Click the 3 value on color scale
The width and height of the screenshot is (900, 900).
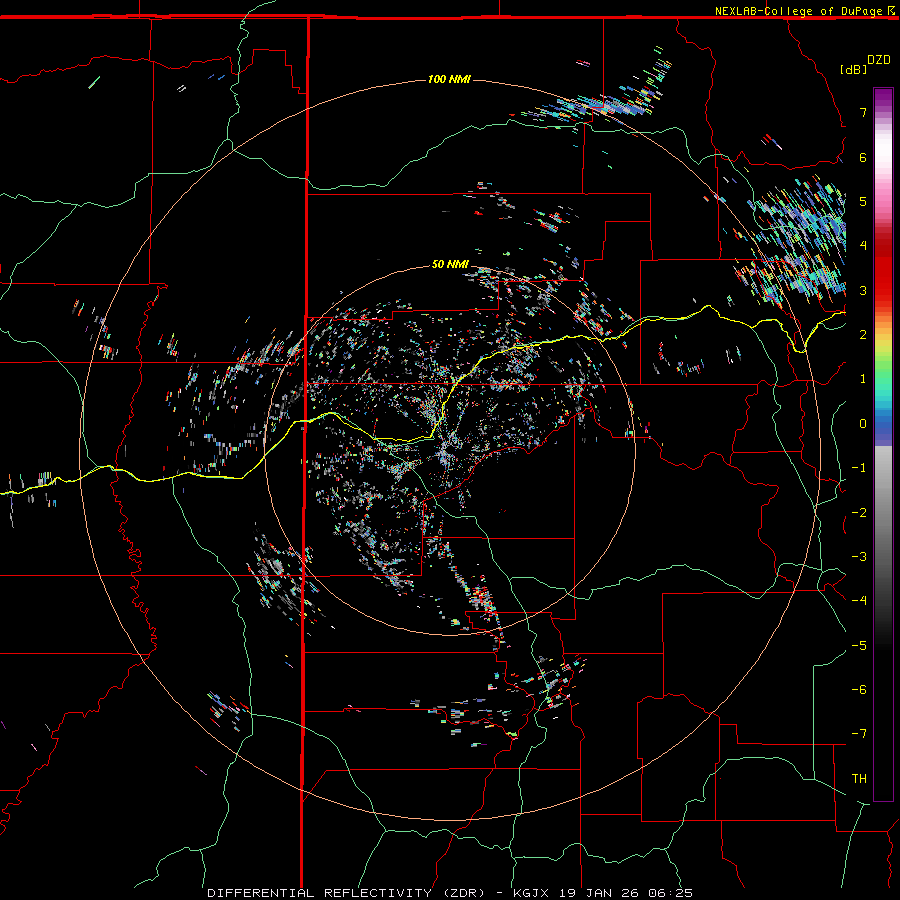[863, 290]
